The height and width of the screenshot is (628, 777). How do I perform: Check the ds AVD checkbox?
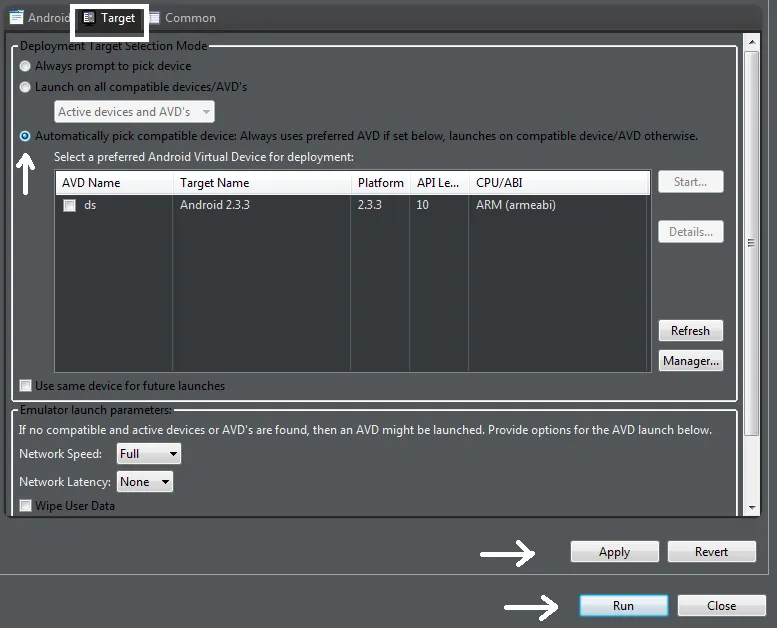(x=69, y=205)
